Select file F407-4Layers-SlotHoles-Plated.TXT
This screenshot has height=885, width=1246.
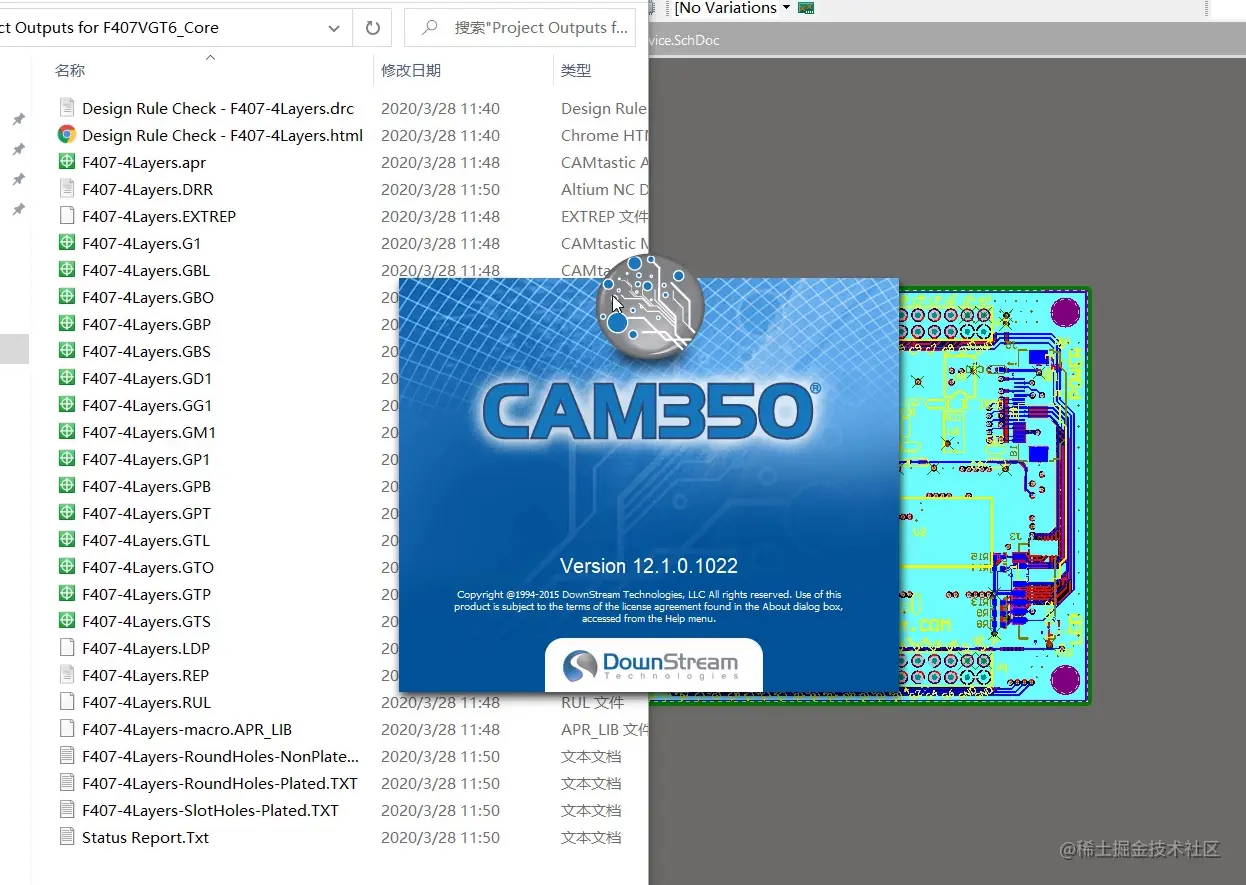tap(210, 810)
